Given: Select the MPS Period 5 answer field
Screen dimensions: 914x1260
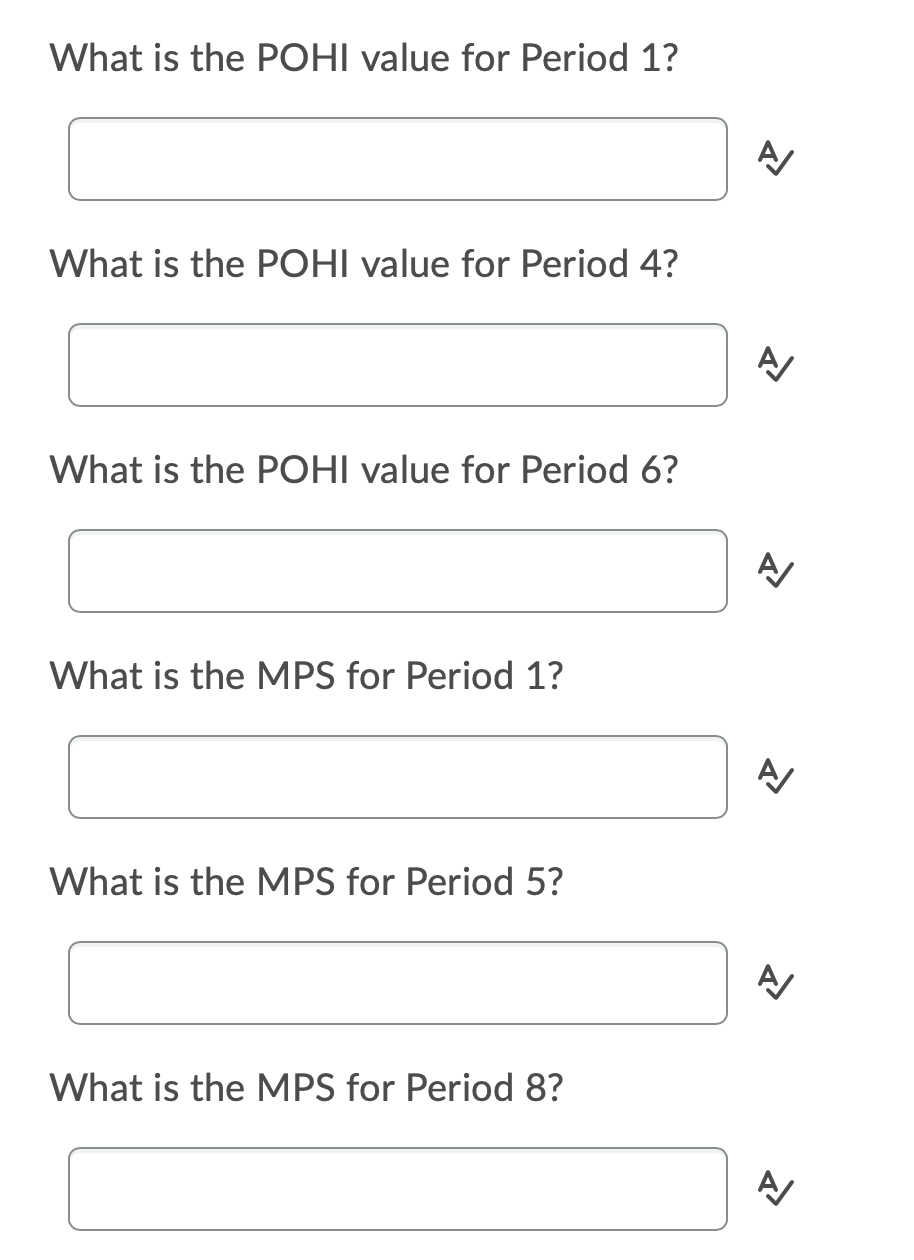Looking at the screenshot, I should click(397, 984).
